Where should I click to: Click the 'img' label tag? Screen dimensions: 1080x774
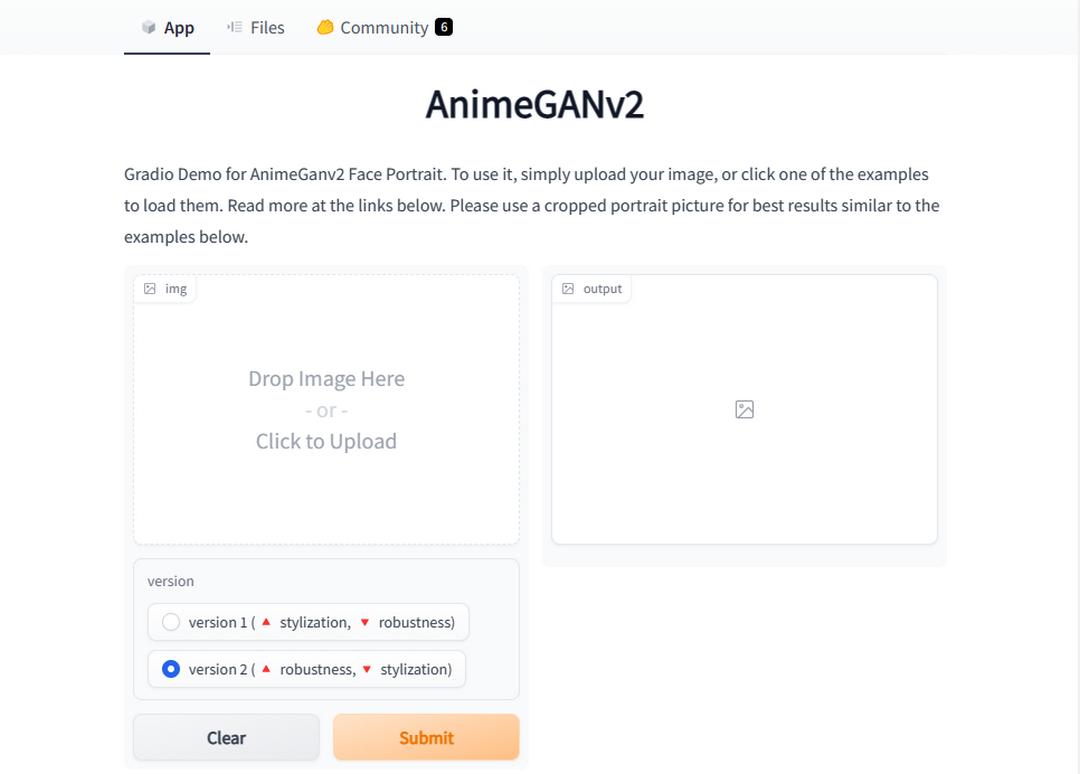(x=165, y=289)
